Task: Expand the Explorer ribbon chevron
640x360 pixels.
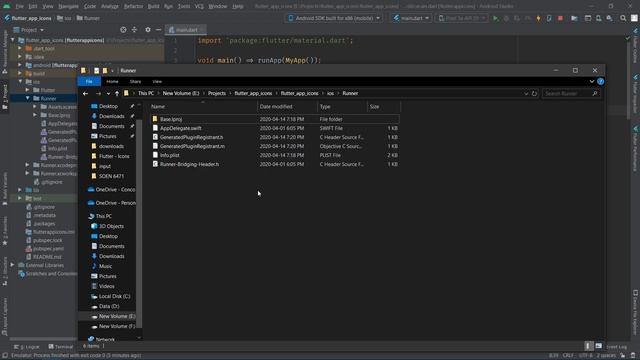Action: [x=592, y=82]
